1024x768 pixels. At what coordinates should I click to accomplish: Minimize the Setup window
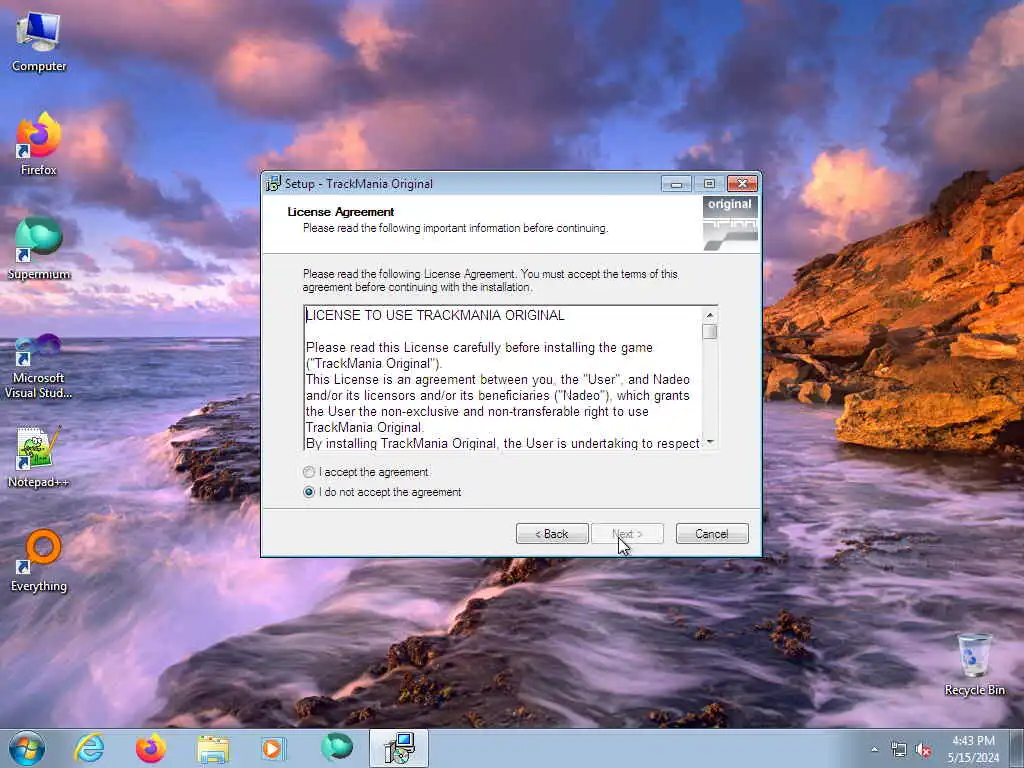coord(677,184)
